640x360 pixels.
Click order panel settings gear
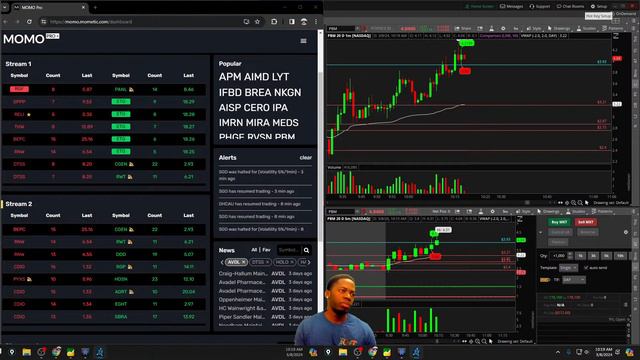626,232
